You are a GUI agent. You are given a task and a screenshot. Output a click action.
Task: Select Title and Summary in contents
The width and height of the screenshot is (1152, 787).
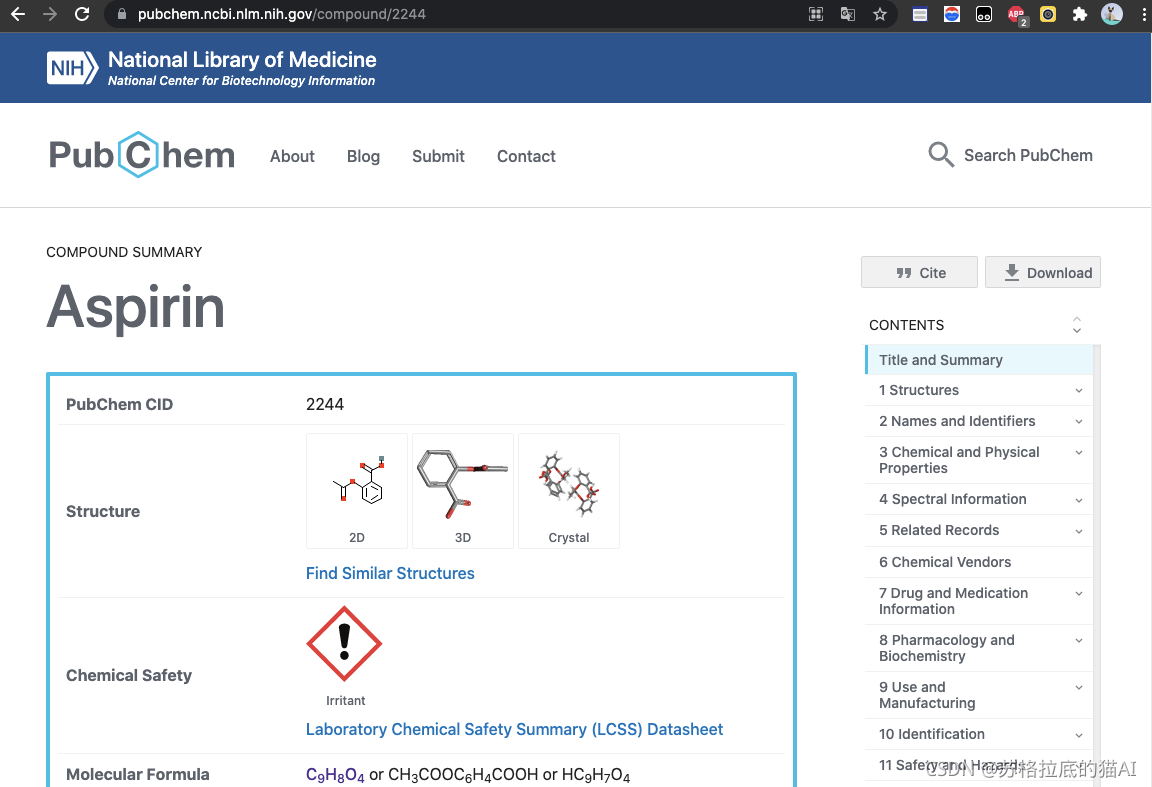pos(979,360)
